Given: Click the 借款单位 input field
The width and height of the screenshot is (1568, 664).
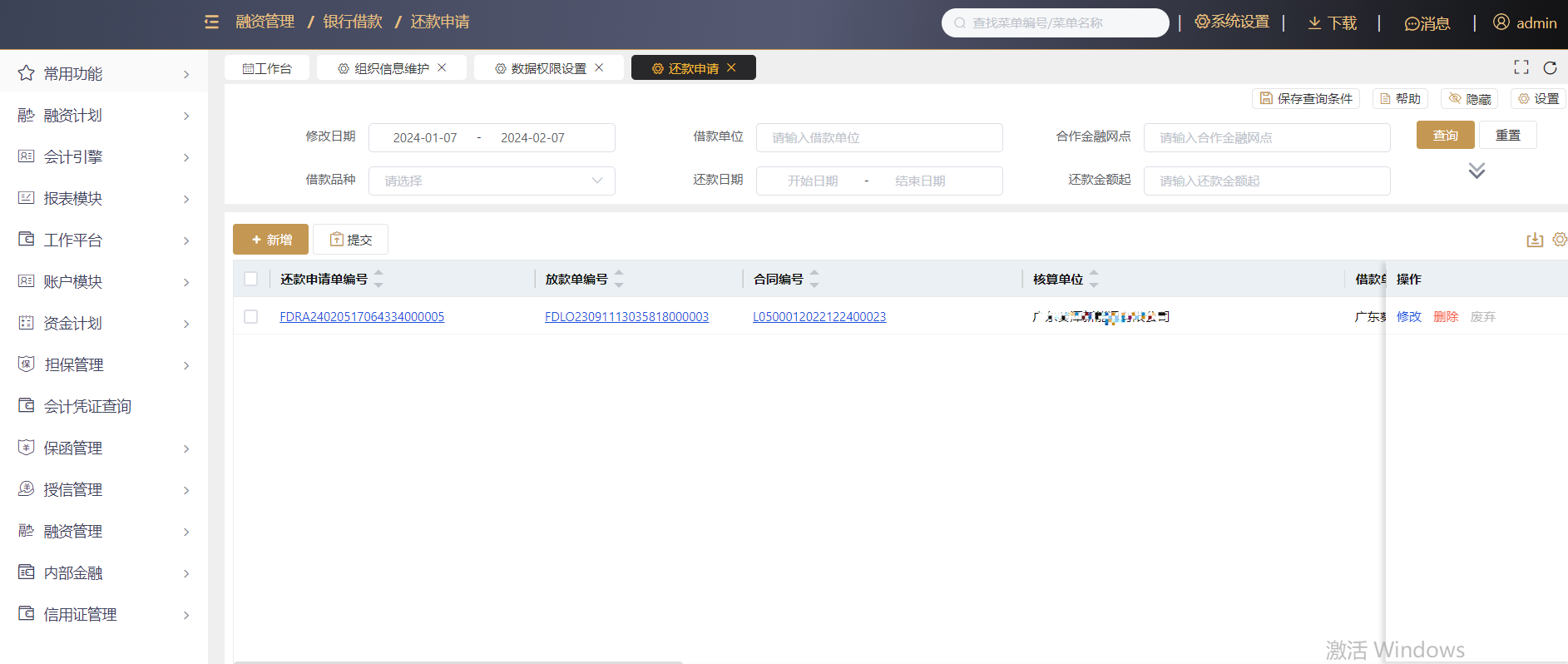Looking at the screenshot, I should click(879, 137).
